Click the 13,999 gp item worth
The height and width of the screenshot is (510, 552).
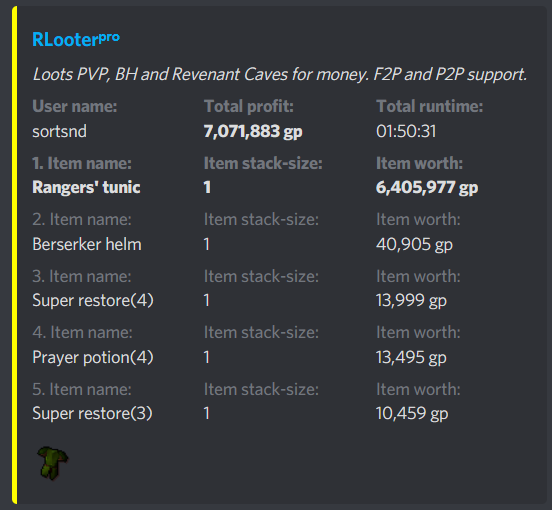pyautogui.click(x=411, y=301)
